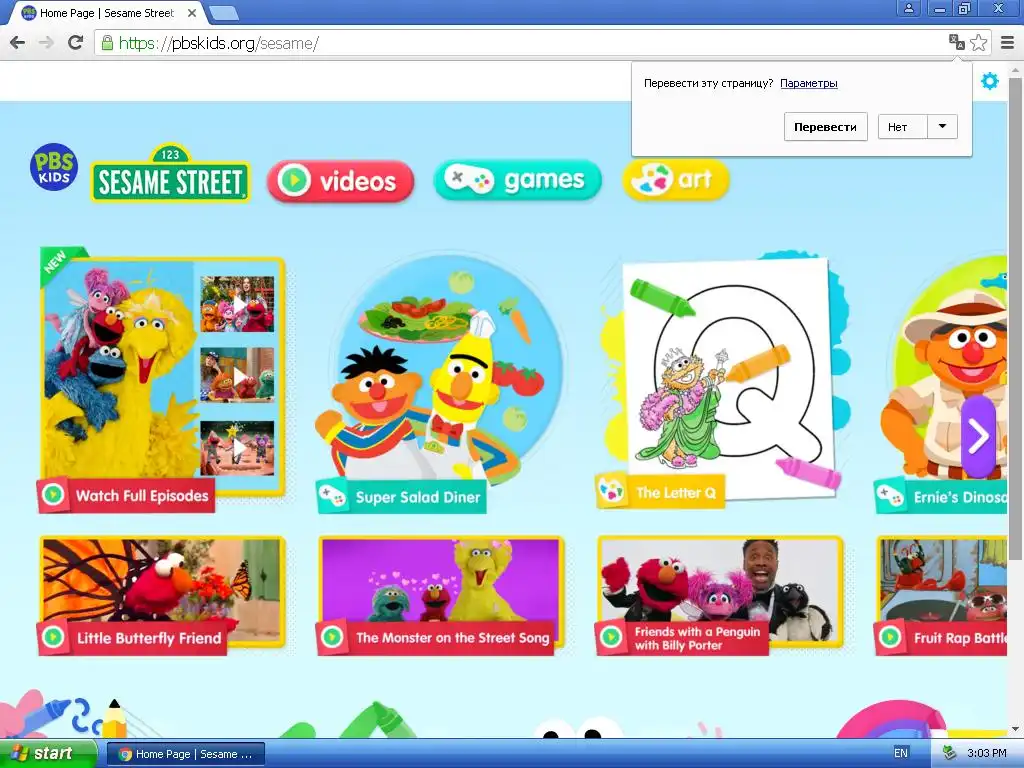Click play icon on Monster on the Street Song
The image size is (1024, 768).
[332, 637]
